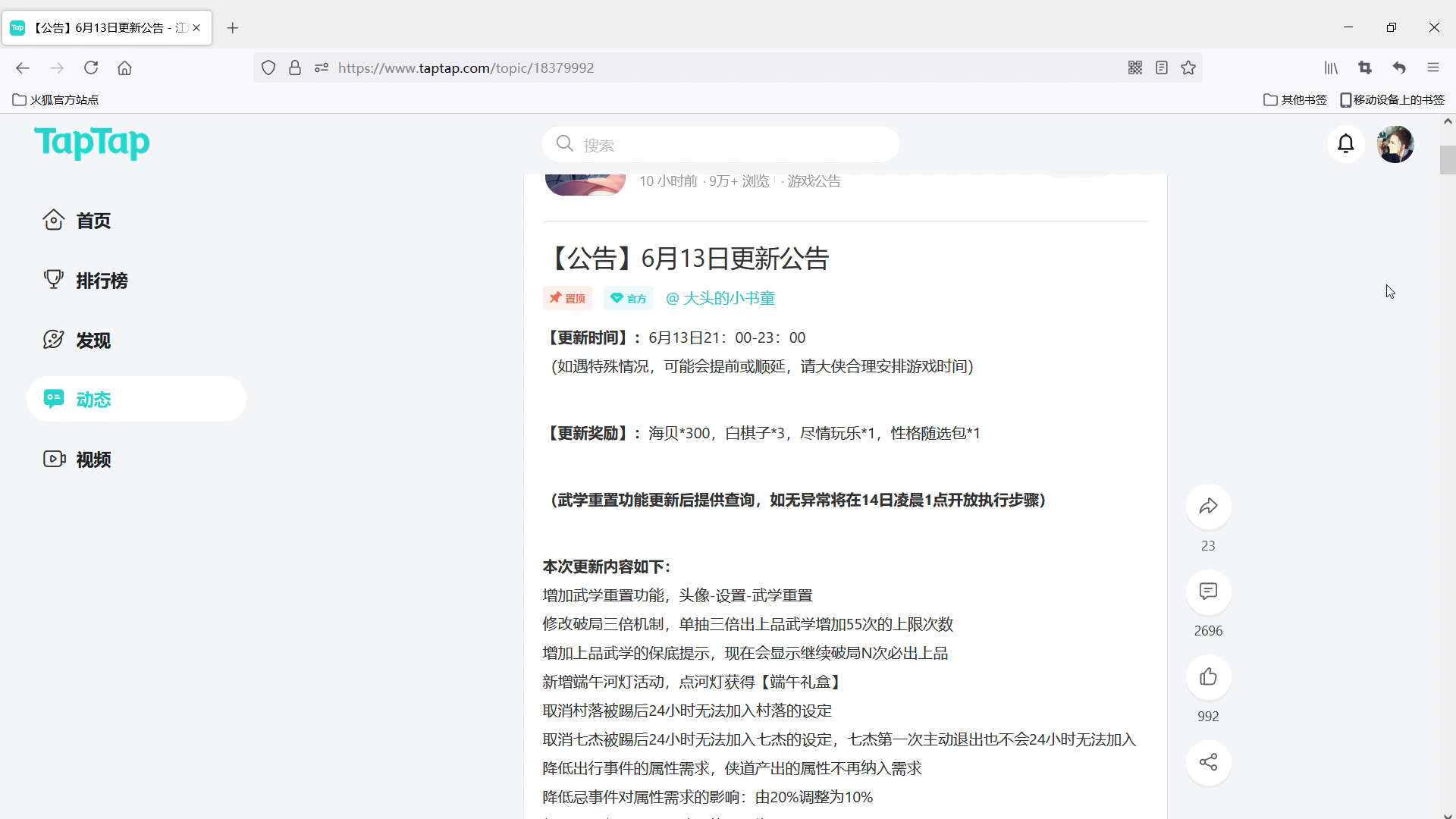1456x819 pixels.
Task: Open the user avatar in top right
Action: (x=1395, y=143)
